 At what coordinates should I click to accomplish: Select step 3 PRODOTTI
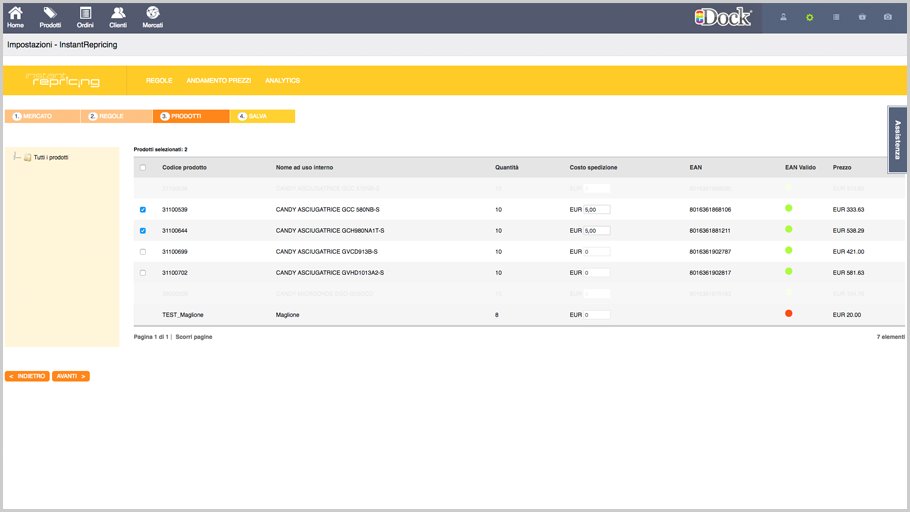pos(192,116)
